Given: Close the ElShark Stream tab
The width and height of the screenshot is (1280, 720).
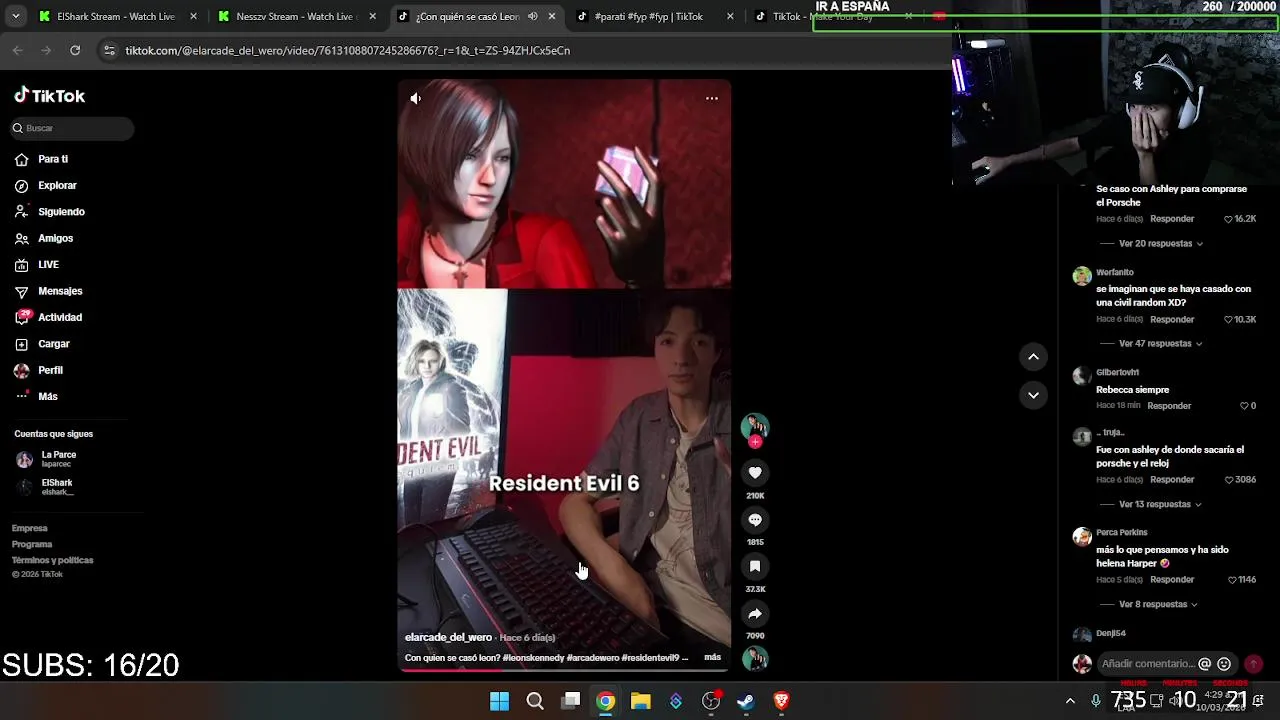Looking at the screenshot, I should tap(194, 16).
